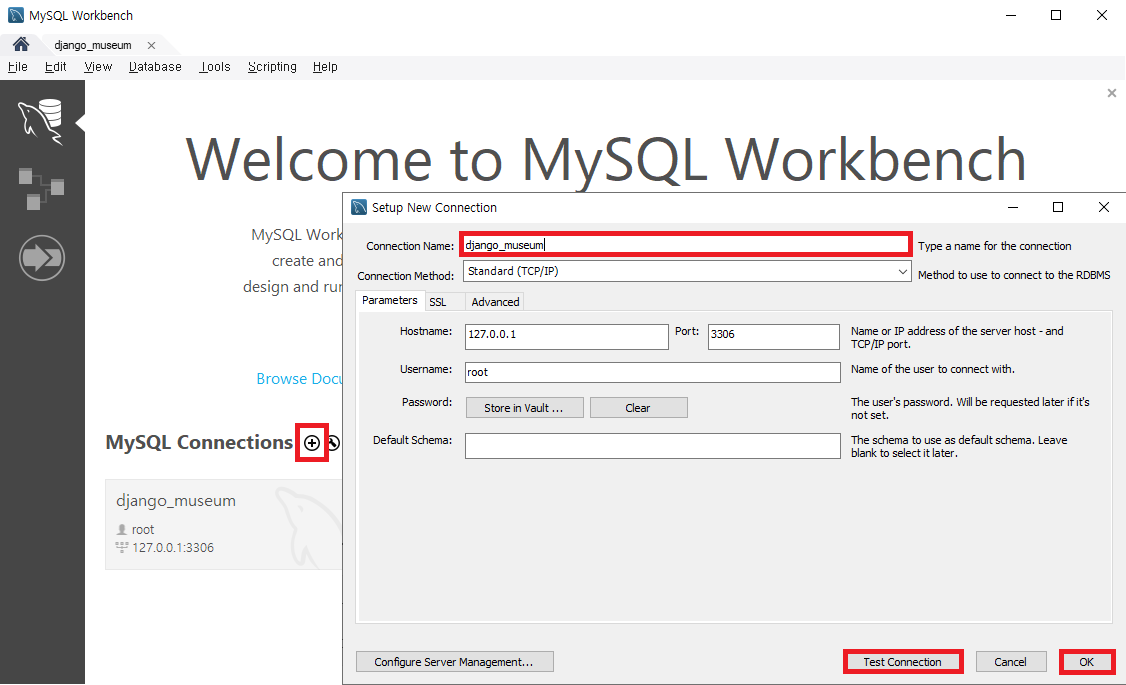This screenshot has height=685, width=1126.
Task: Click the '127.0.0.1:3306' tile text
Action: [x=173, y=548]
